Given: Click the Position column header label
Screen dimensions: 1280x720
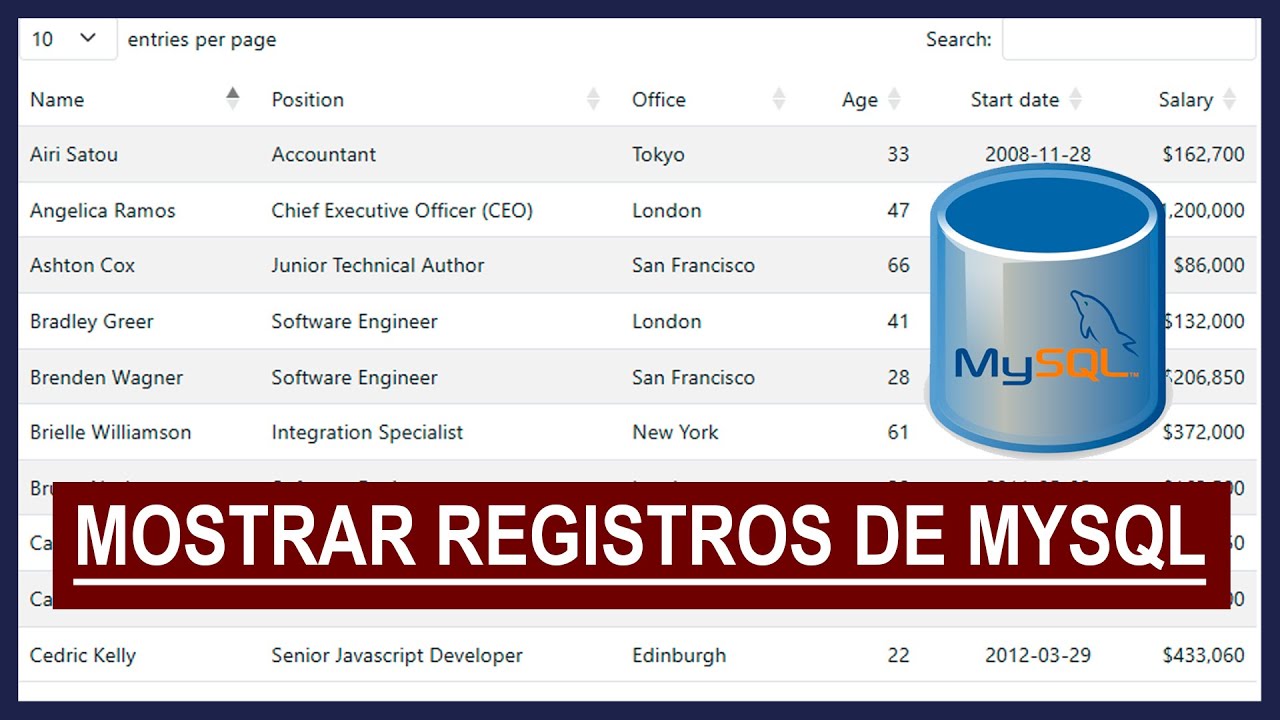Looking at the screenshot, I should (308, 99).
